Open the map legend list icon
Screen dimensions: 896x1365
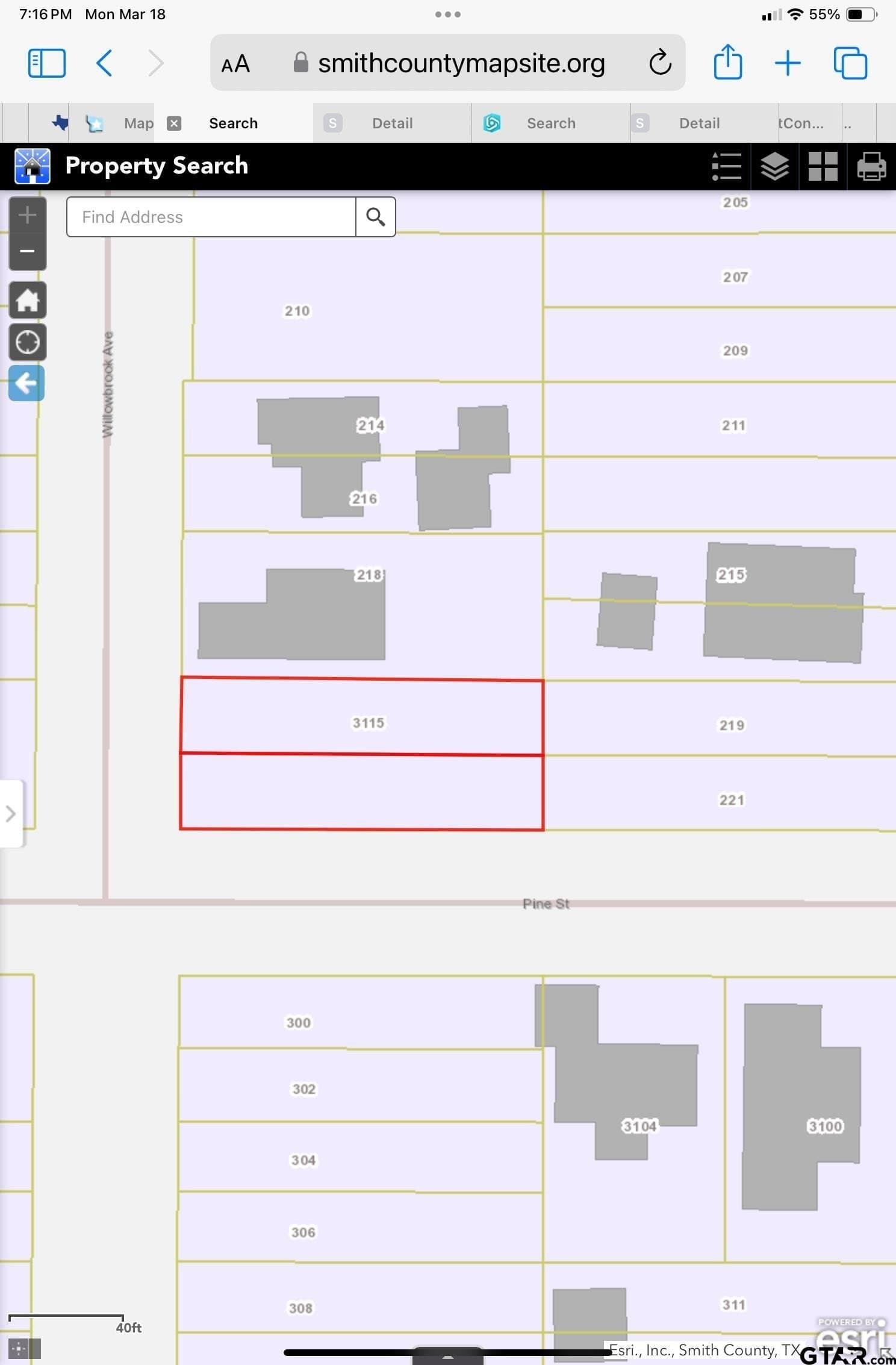click(x=726, y=166)
